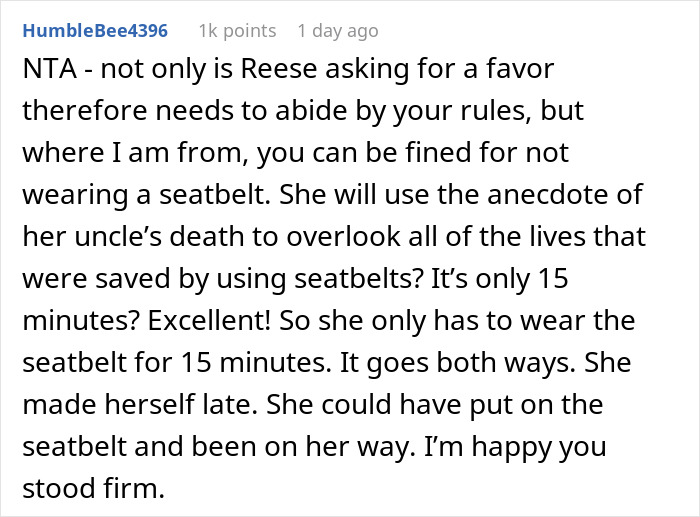Click the word 'Excellent!' in the comment
This screenshot has width=700, height=517.
(x=209, y=320)
